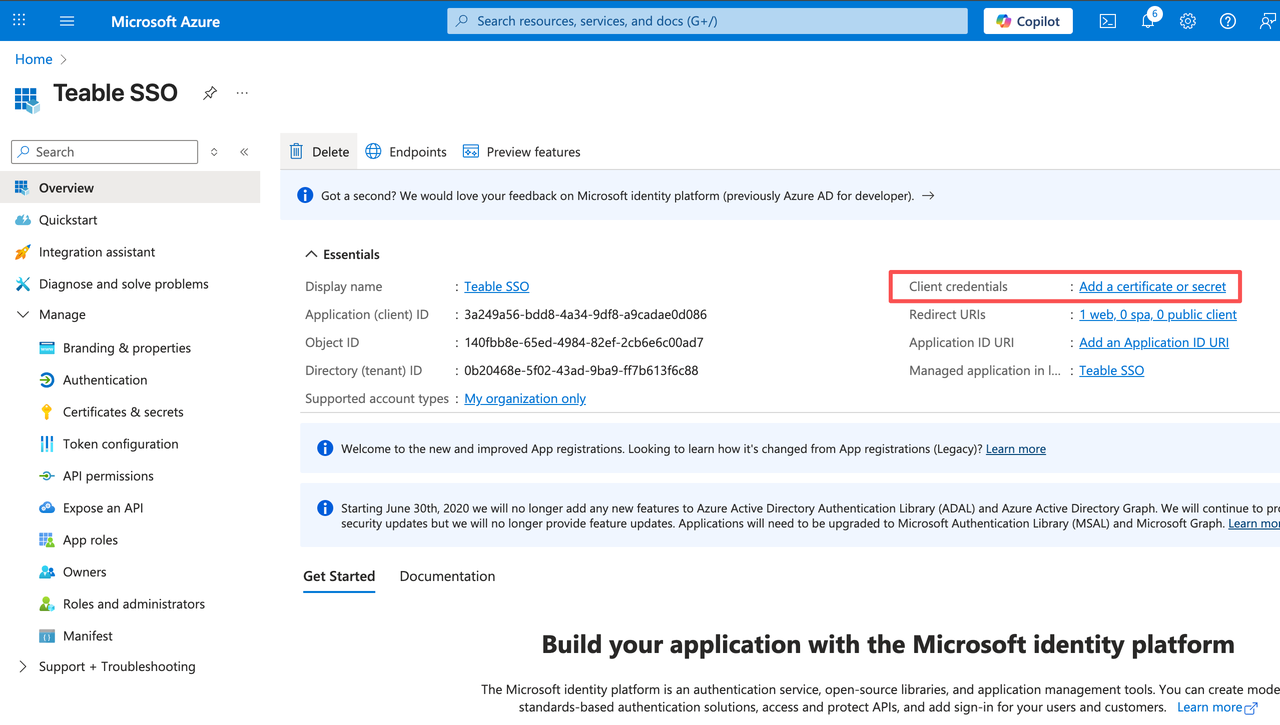Select the Application (client) ID value
The image size is (1280, 725).
point(585,314)
